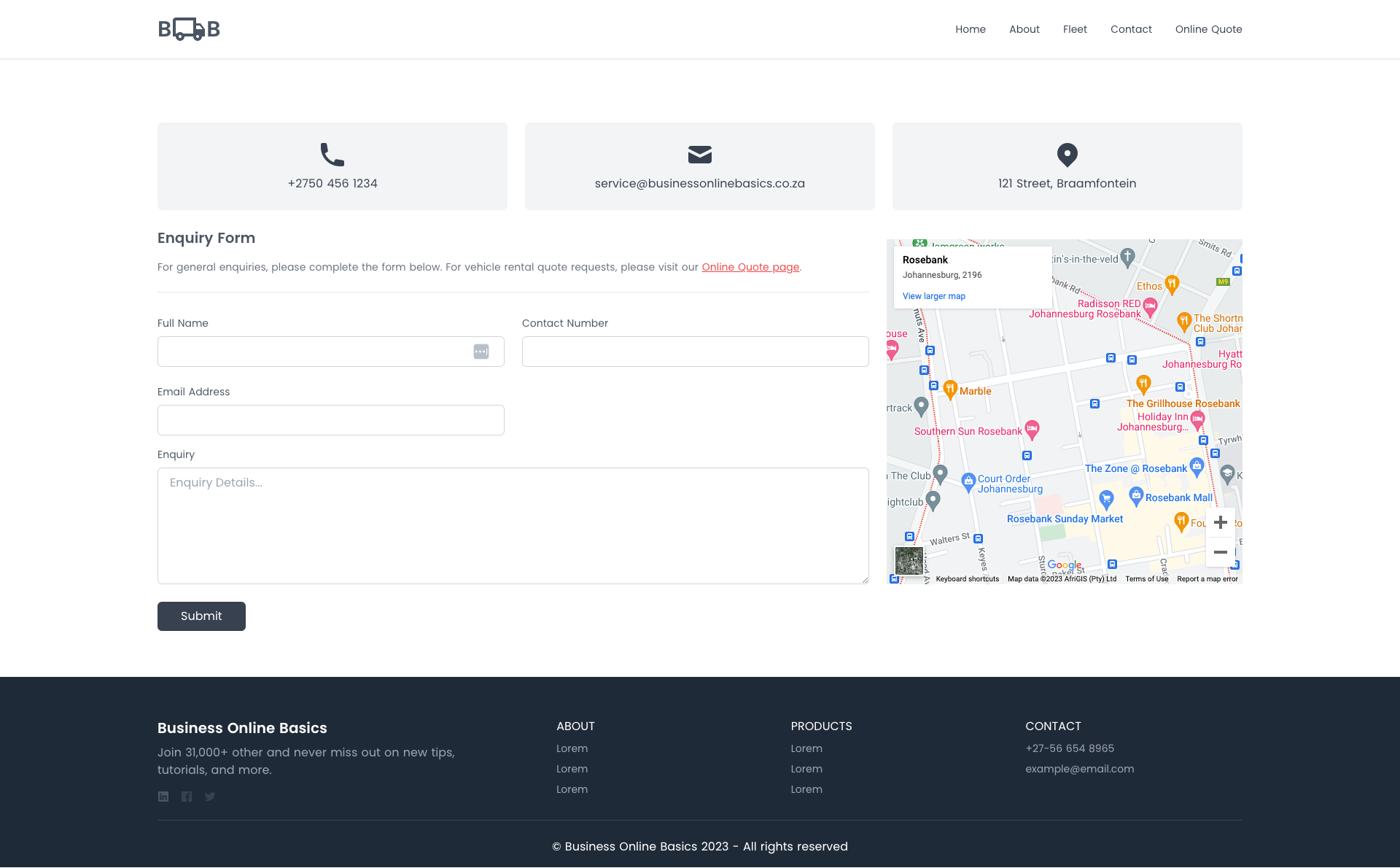Open the LinkedIn icon in the footer
Viewport: 1400px width, 868px height.
click(x=163, y=797)
